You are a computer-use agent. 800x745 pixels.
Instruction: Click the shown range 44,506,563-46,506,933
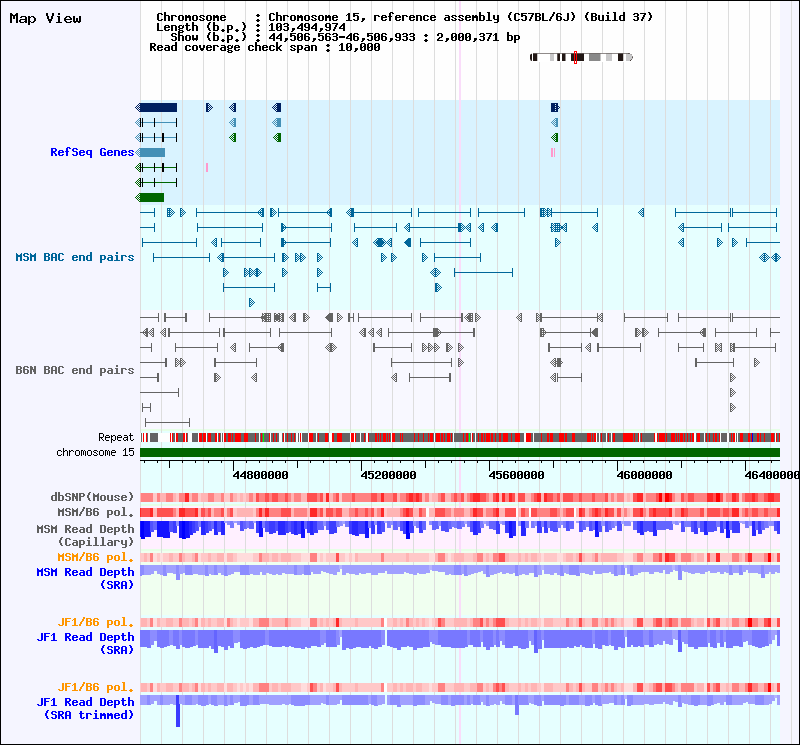tap(342, 37)
